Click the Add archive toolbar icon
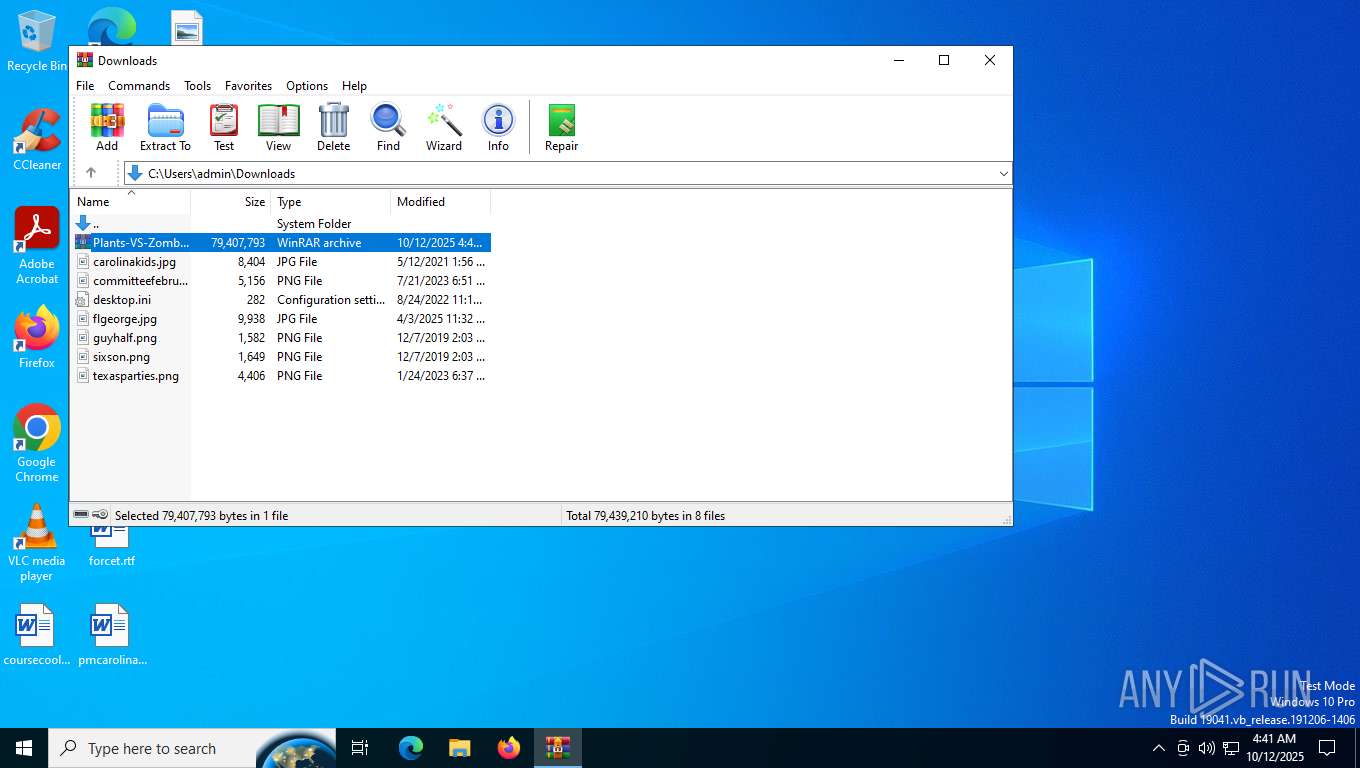Screen dimensions: 1360x768 pos(107,127)
